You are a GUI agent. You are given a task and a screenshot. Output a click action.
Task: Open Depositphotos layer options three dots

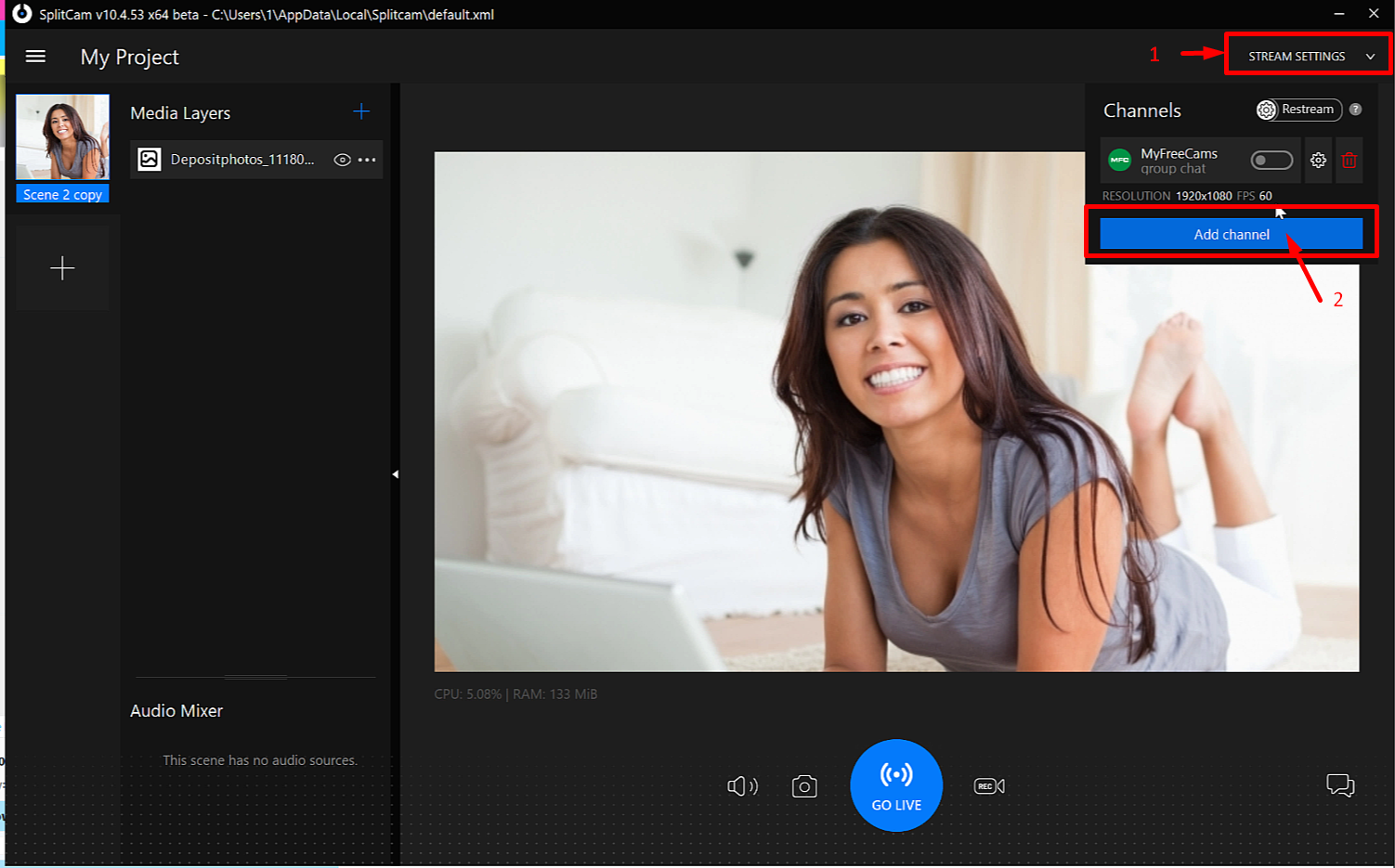tap(368, 160)
